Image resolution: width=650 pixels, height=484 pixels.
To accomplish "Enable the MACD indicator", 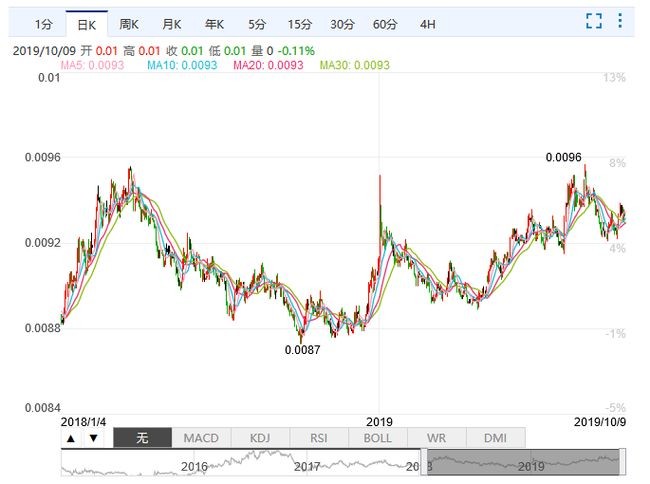I will [201, 438].
